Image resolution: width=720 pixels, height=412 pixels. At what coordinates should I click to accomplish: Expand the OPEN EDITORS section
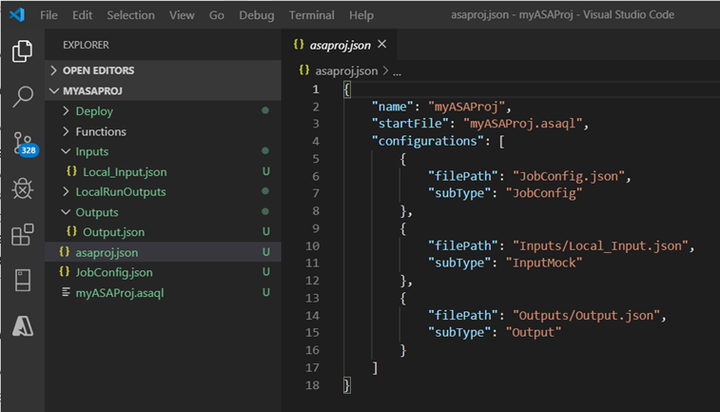pos(98,71)
